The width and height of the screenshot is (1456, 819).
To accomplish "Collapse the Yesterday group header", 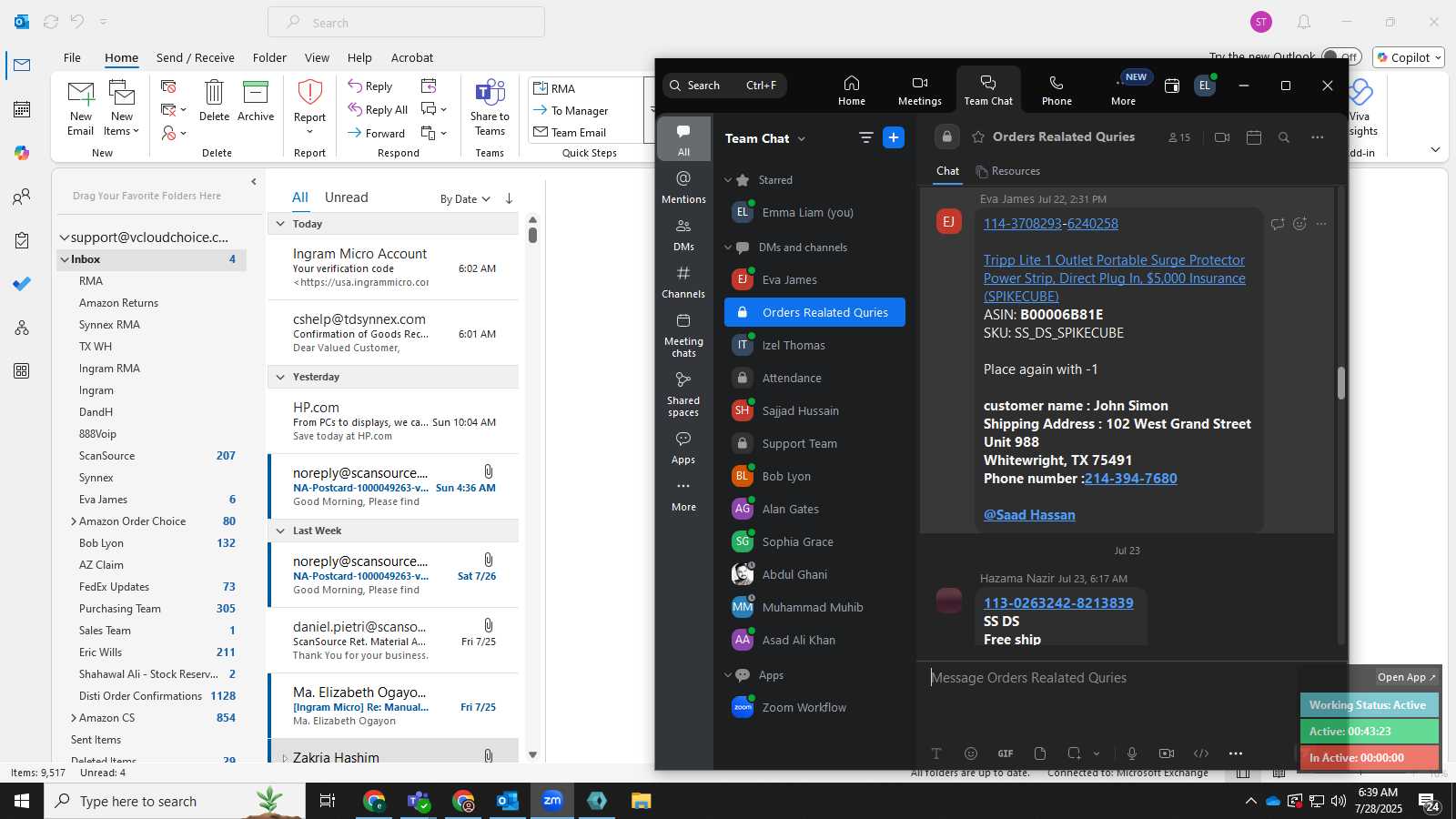I will [280, 377].
